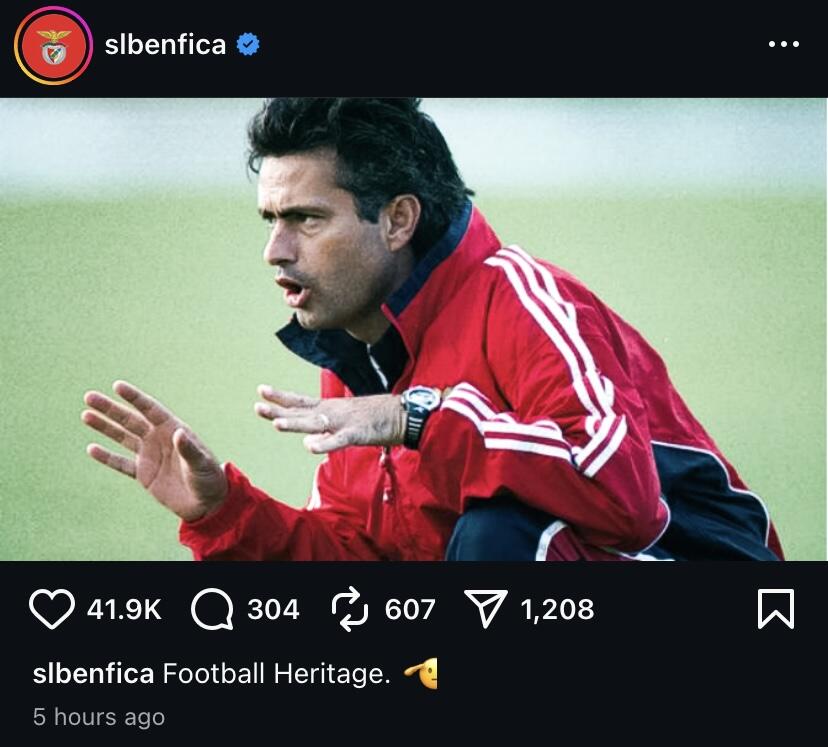The height and width of the screenshot is (747, 828).
Task: View the 41.9K likes list
Action: 124,609
